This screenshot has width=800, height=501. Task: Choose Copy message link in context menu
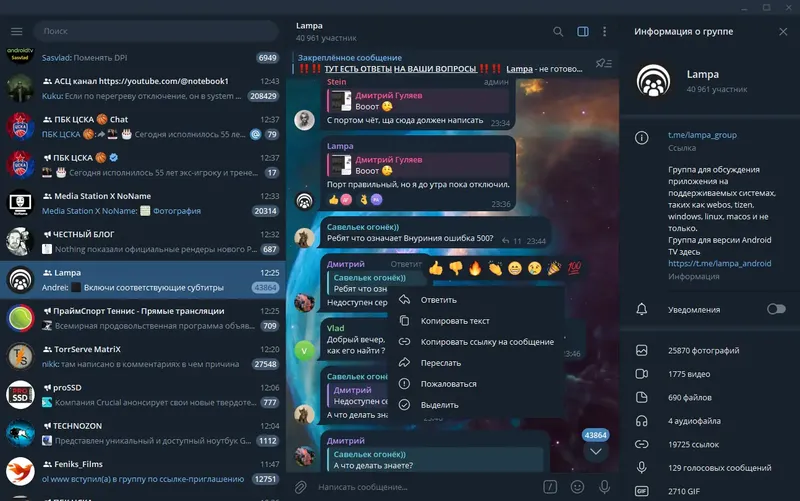(x=476, y=342)
